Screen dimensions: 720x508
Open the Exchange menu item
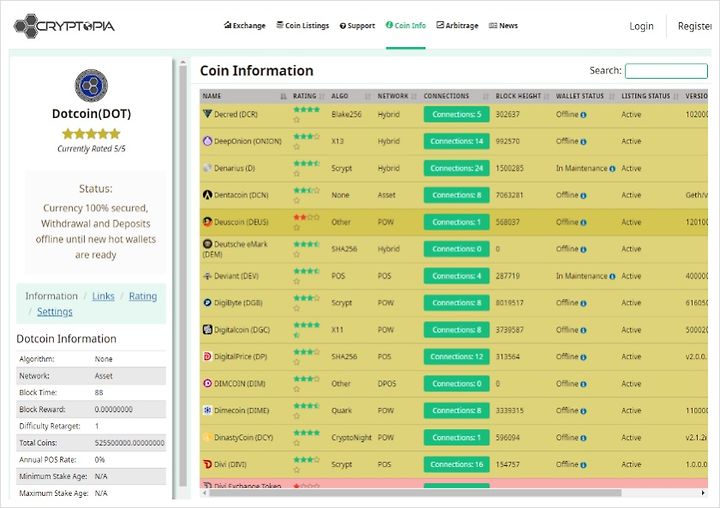tap(244, 26)
